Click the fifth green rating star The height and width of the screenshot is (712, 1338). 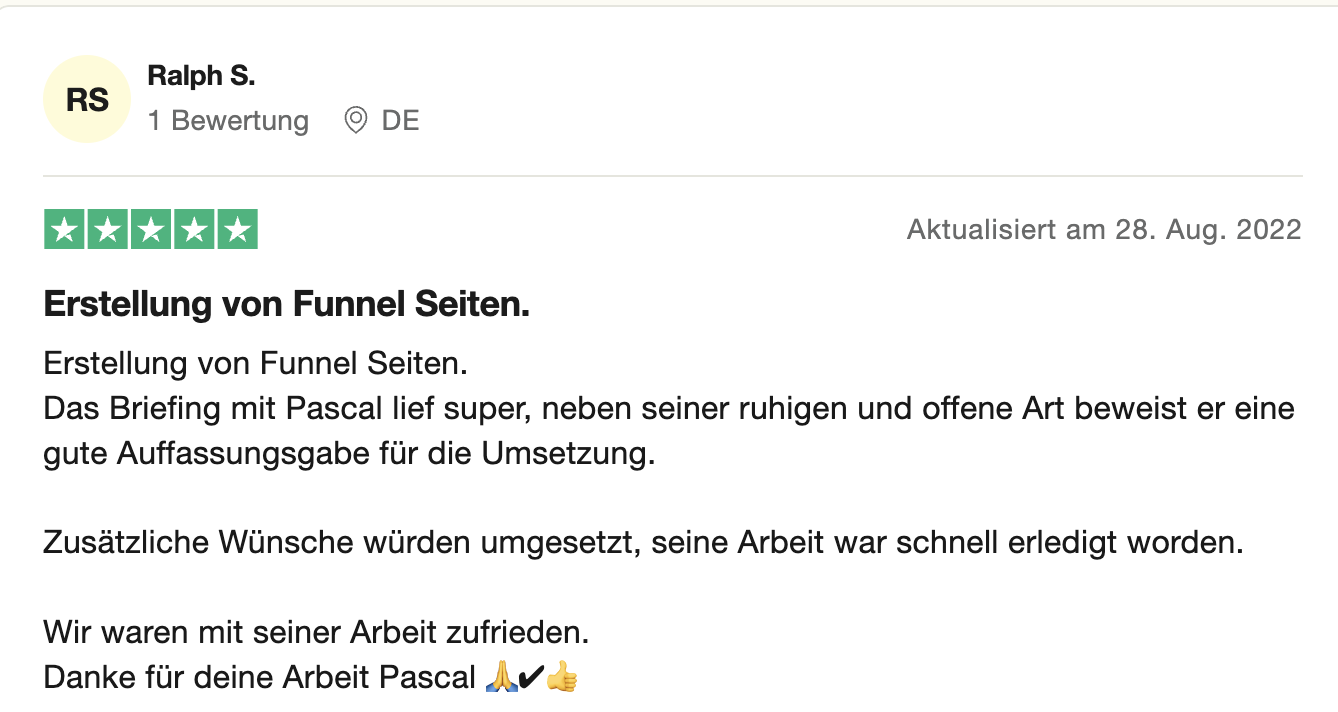click(x=237, y=230)
